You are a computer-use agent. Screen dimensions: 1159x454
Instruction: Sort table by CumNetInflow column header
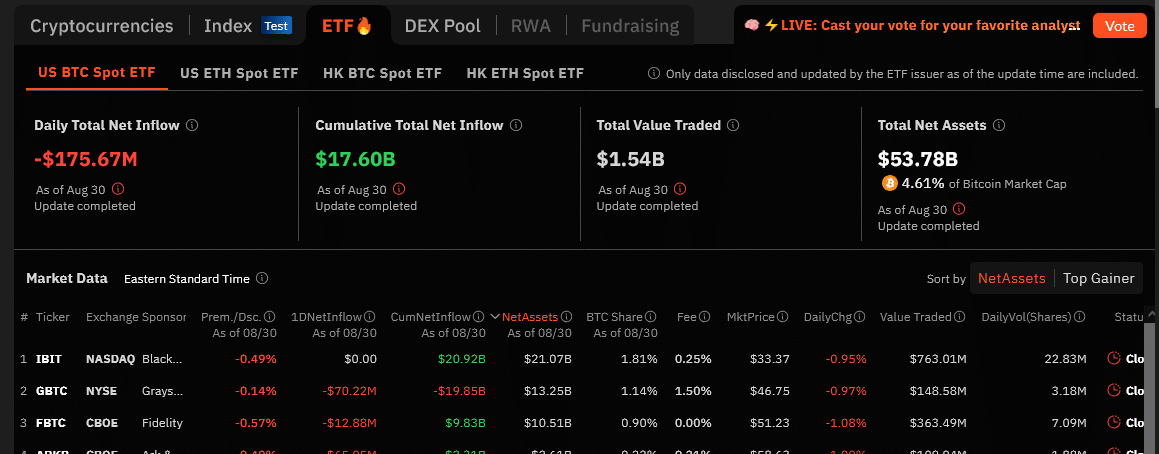tap(432, 317)
